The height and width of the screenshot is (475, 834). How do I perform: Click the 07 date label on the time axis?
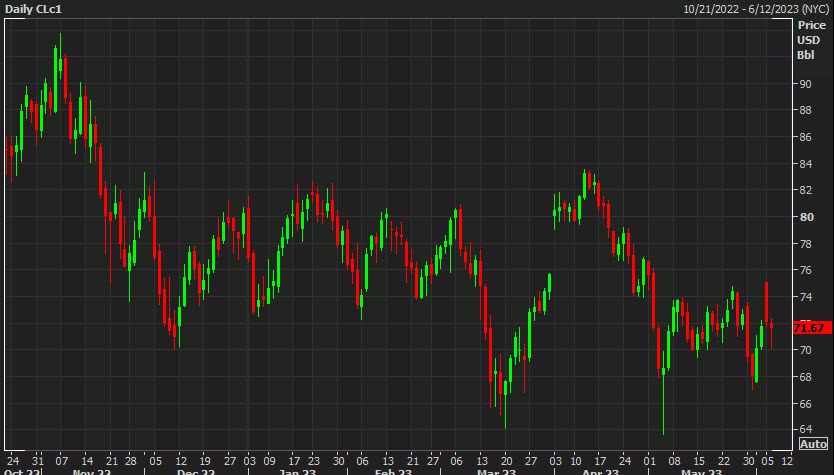point(62,461)
